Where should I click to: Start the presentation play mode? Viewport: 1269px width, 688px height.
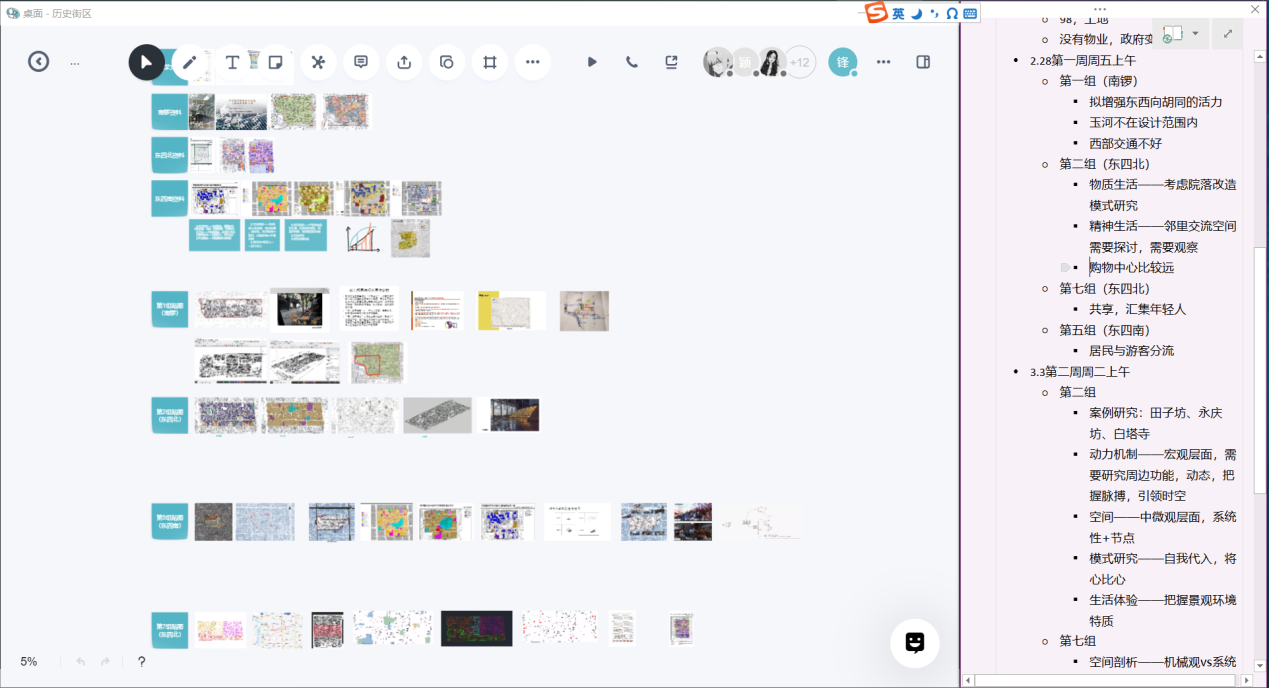coord(592,62)
